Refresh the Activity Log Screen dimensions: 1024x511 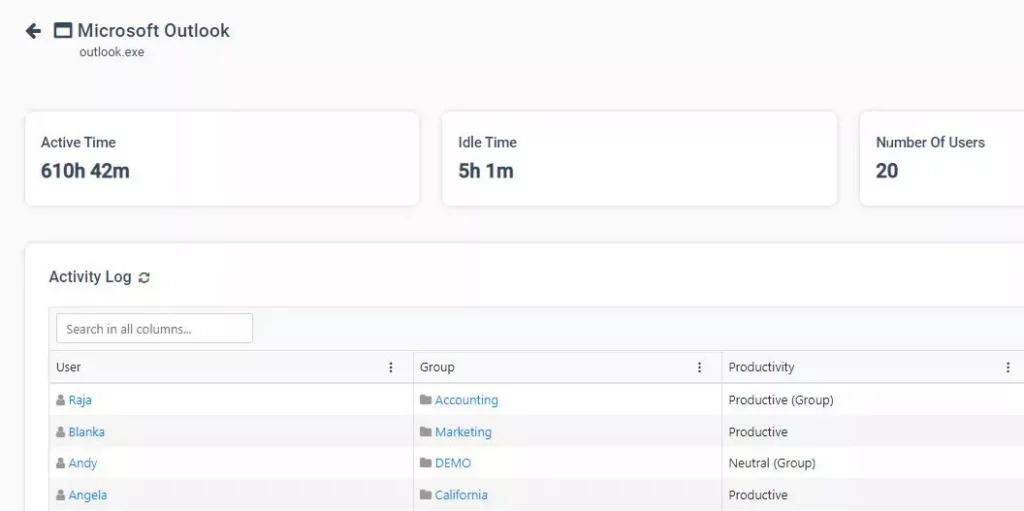[144, 278]
